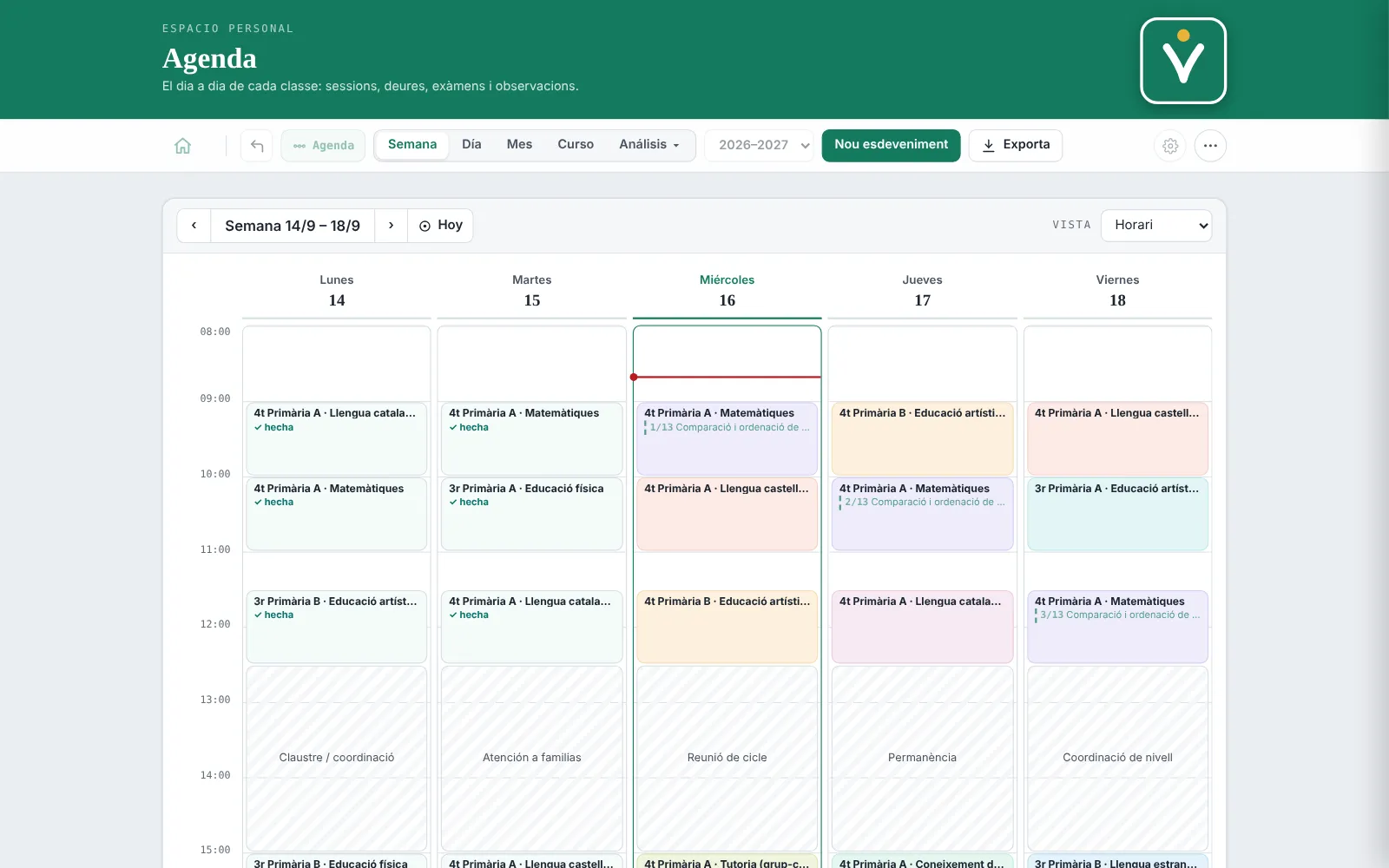The image size is (1389, 868).
Task: Switch to the Día view tab
Action: (471, 145)
